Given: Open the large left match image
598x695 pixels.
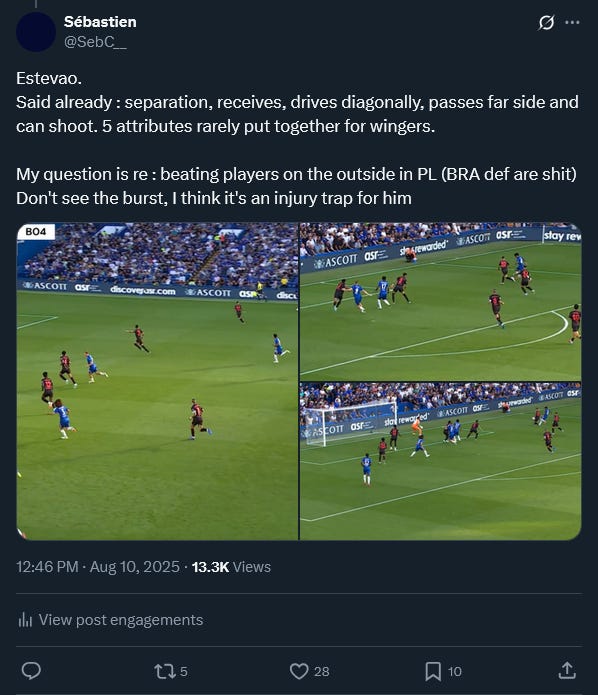Looking at the screenshot, I should coord(157,381).
